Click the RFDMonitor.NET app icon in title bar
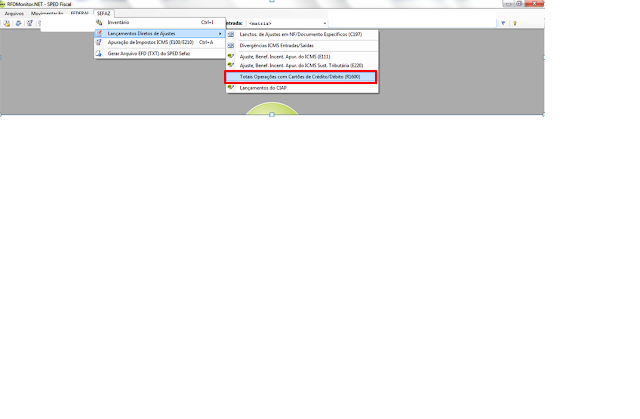The height and width of the screenshot is (419, 640). tap(2, 4)
